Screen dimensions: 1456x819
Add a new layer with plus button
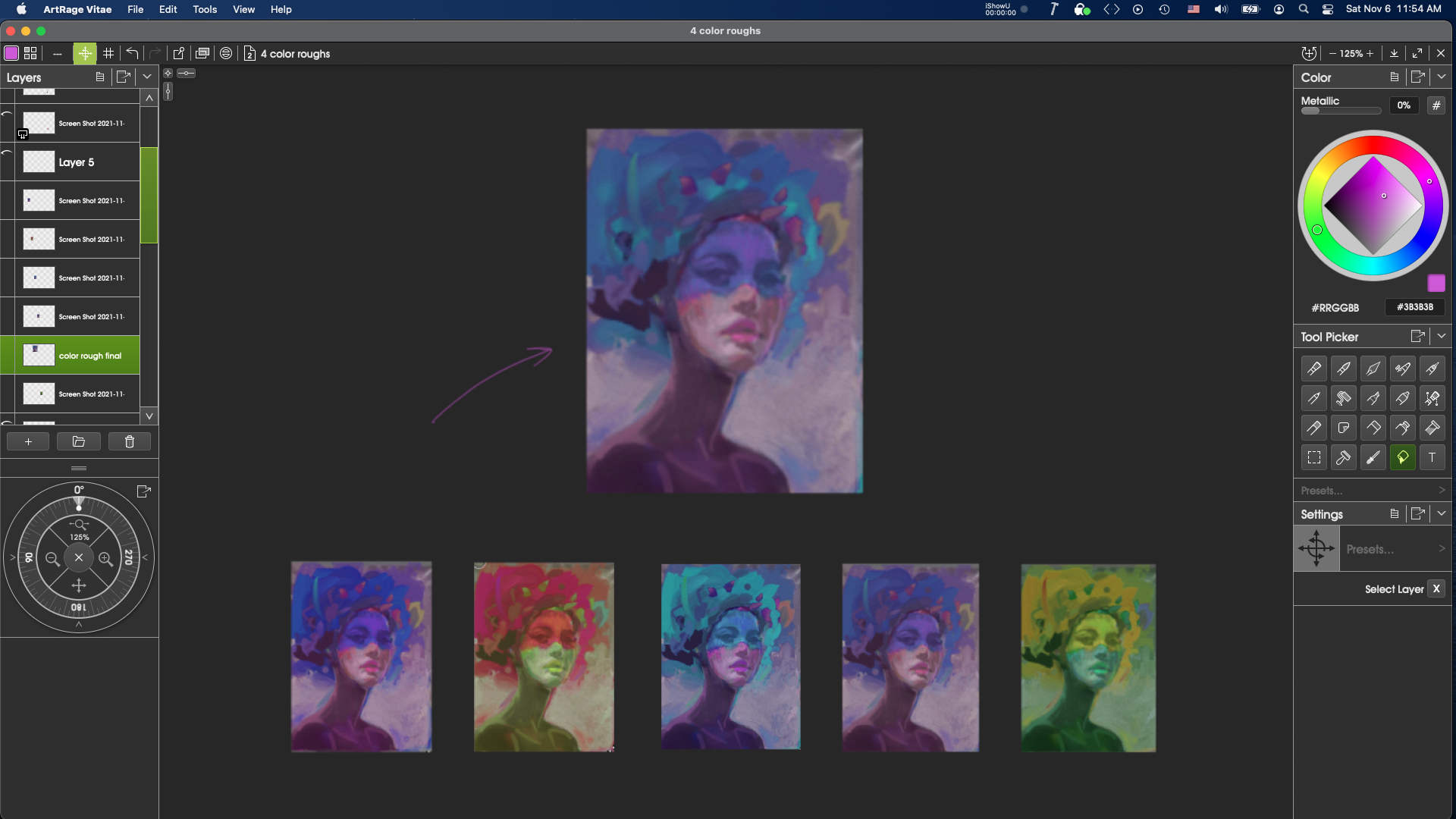point(28,442)
